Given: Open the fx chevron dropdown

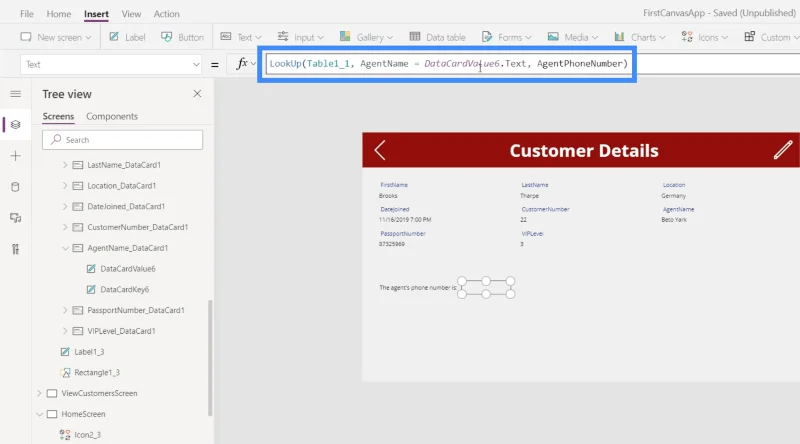Looking at the screenshot, I should (x=253, y=64).
